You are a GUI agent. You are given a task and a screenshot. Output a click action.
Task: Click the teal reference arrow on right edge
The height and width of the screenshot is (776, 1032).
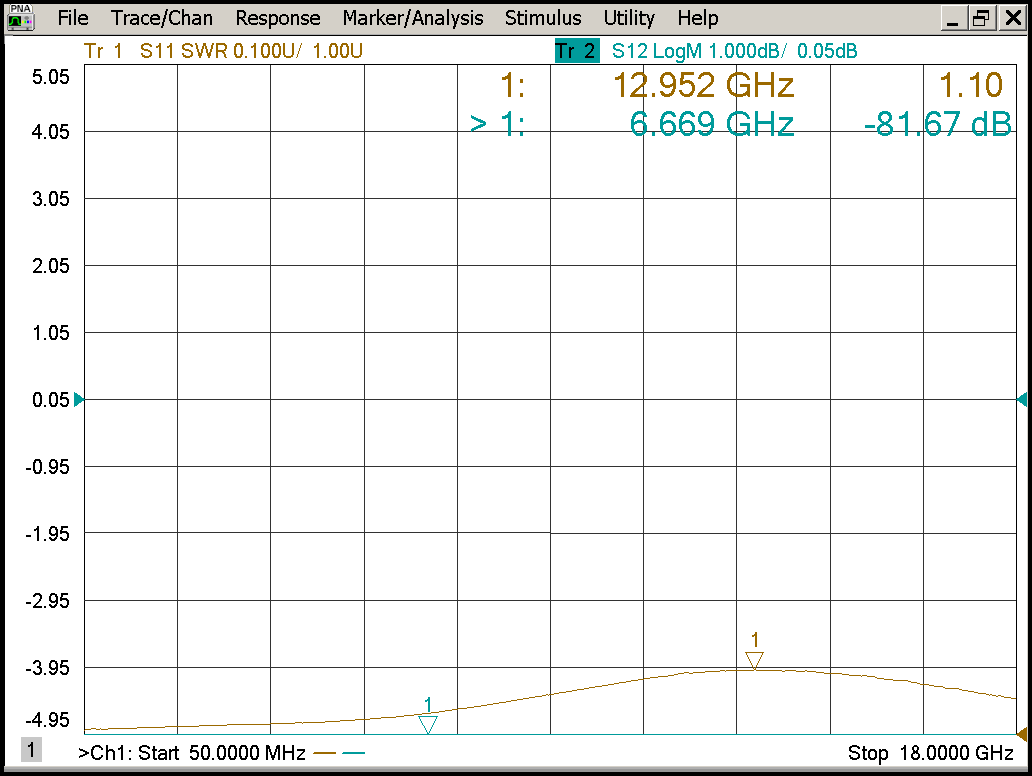(x=1022, y=399)
